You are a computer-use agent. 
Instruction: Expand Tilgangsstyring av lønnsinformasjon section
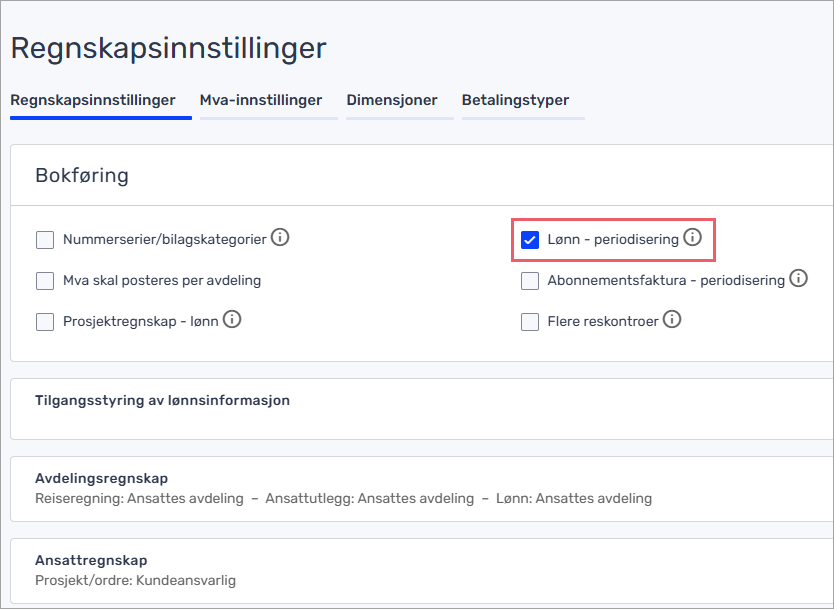(x=162, y=401)
